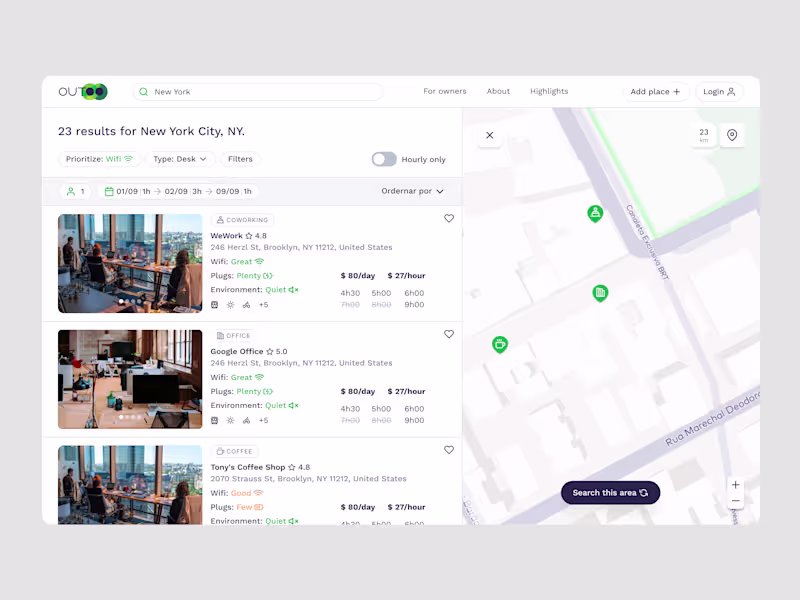Open Tony's Coffee Shop photo thumbnail
Screen dimensions: 800x600
(130, 485)
